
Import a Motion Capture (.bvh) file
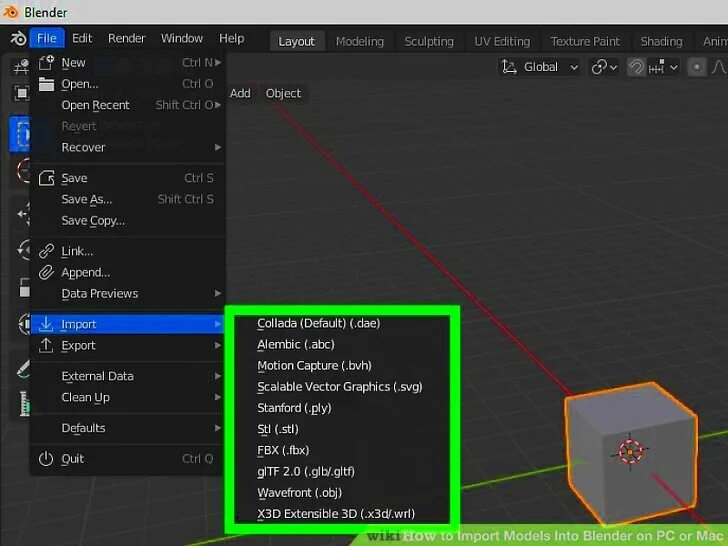(x=342, y=366)
